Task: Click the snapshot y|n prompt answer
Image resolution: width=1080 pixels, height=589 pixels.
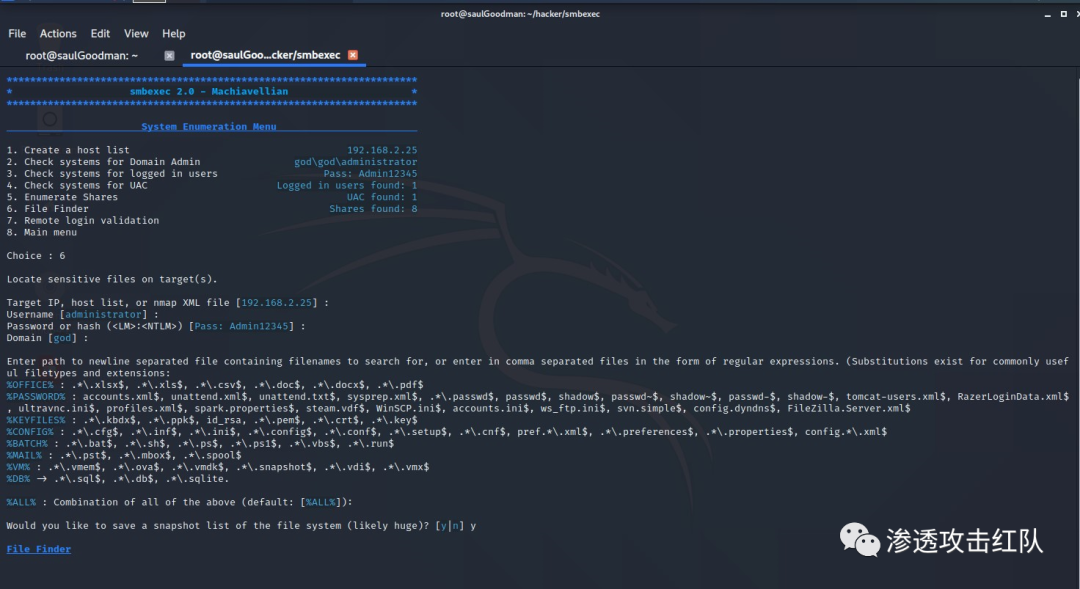Action: tap(473, 526)
